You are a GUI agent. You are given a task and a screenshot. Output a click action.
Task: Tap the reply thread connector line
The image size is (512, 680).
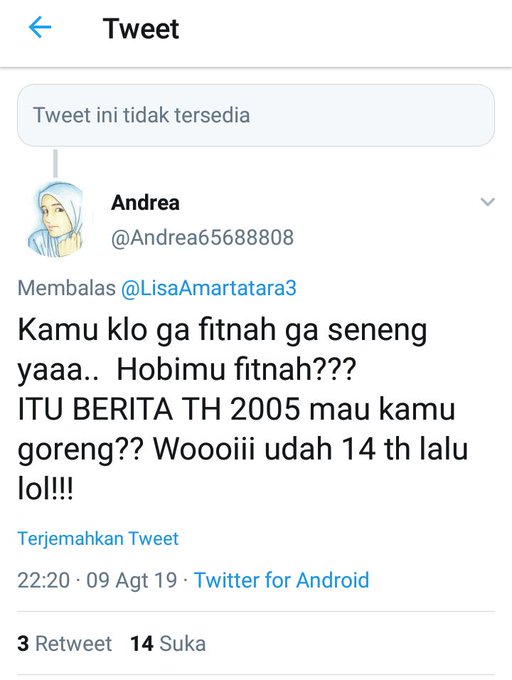(55, 163)
